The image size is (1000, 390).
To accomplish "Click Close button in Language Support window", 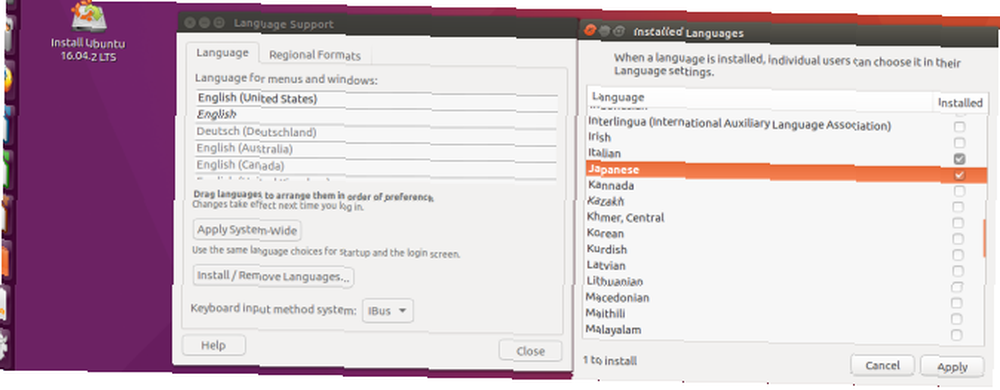I will 531,350.
